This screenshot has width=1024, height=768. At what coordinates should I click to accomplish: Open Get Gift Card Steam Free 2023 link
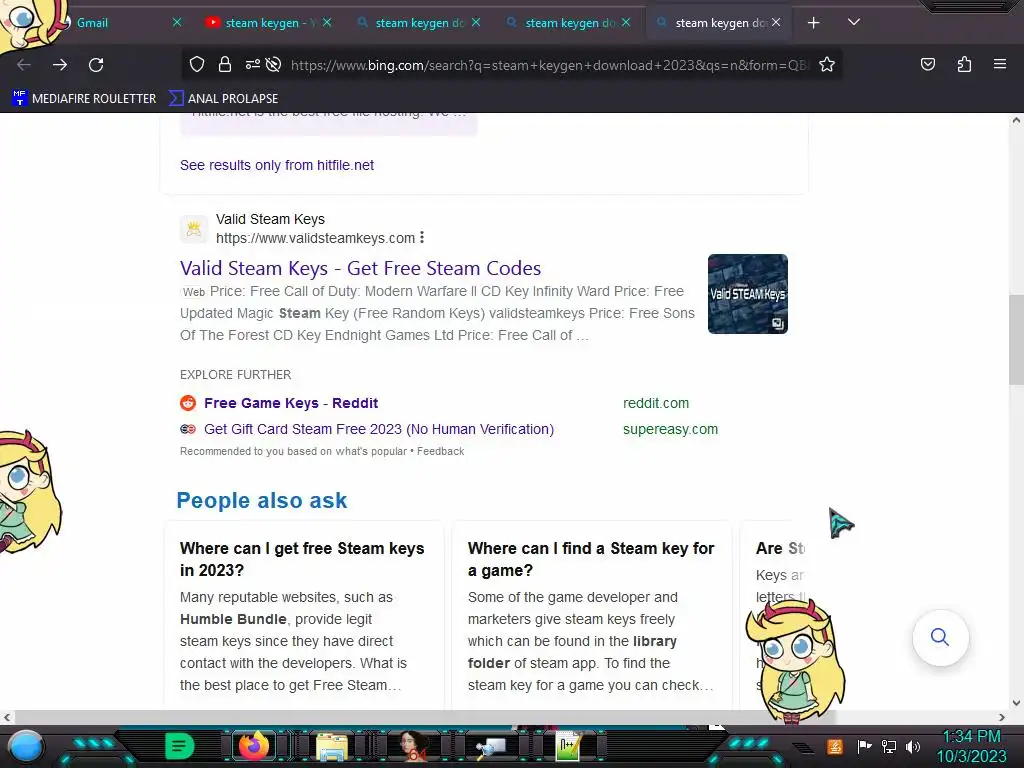click(379, 429)
